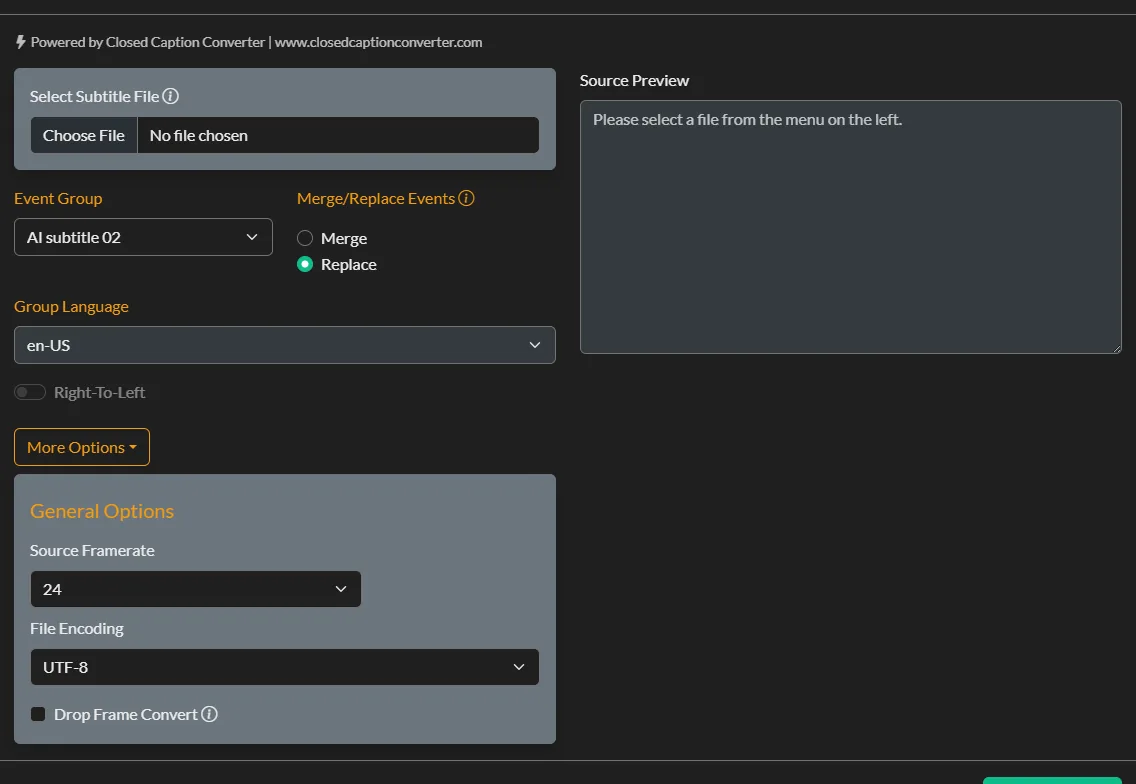Click the File Encoding label
This screenshot has height=784, width=1136.
click(77, 628)
